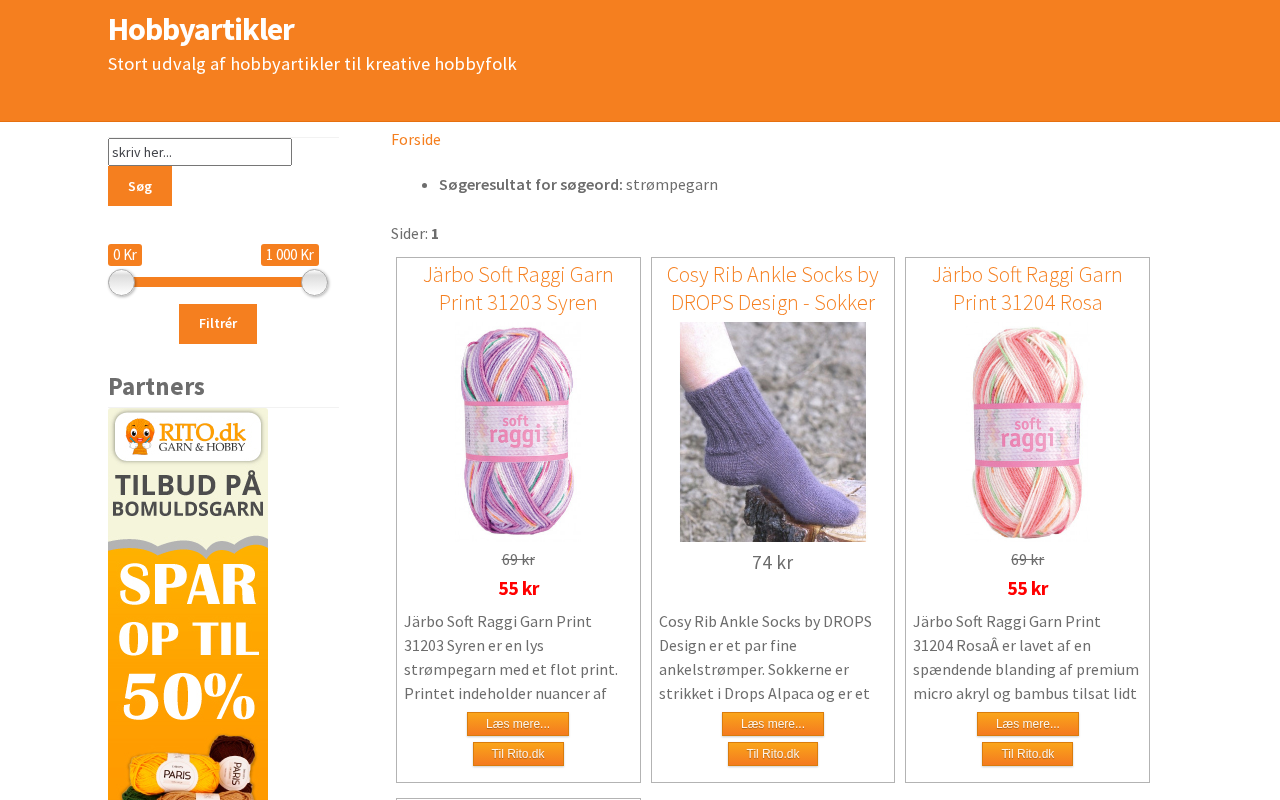View the purple ankle sock product photo
This screenshot has height=800, width=1280.
(x=773, y=432)
